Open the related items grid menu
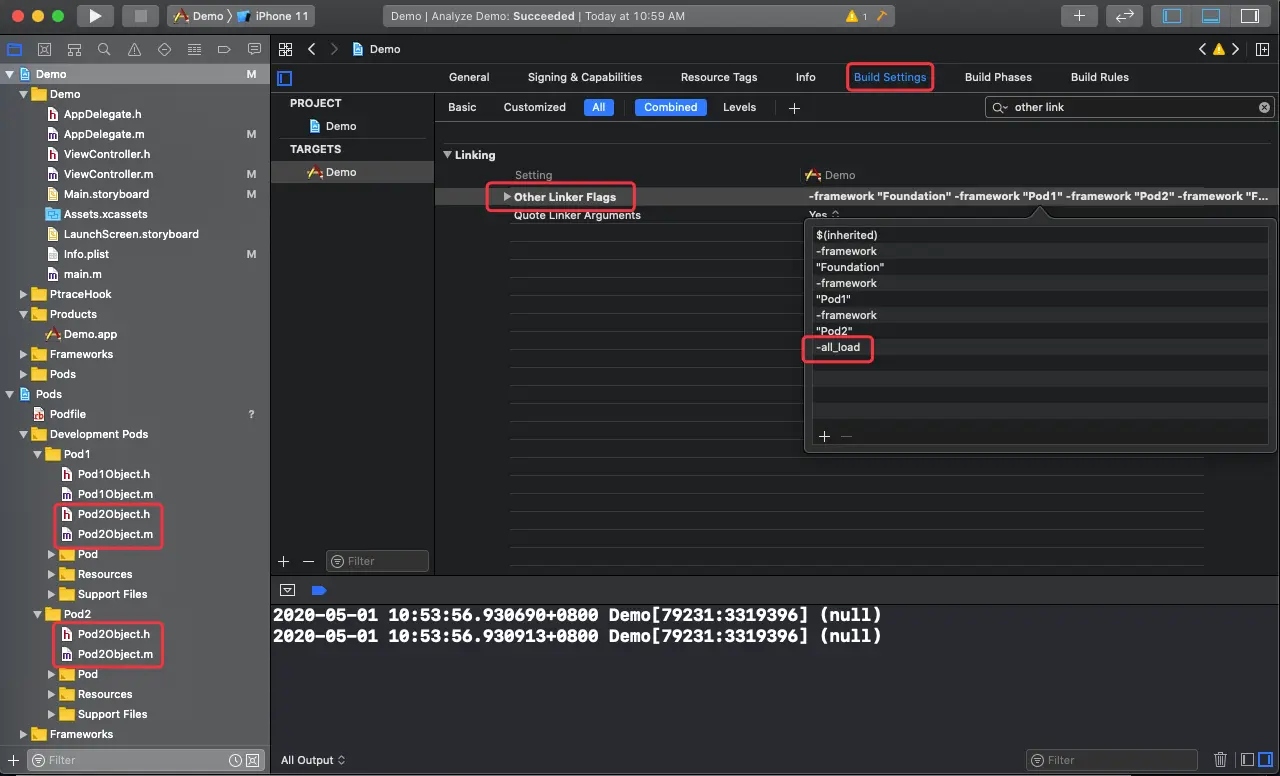Image resolution: width=1280 pixels, height=776 pixels. (x=285, y=49)
